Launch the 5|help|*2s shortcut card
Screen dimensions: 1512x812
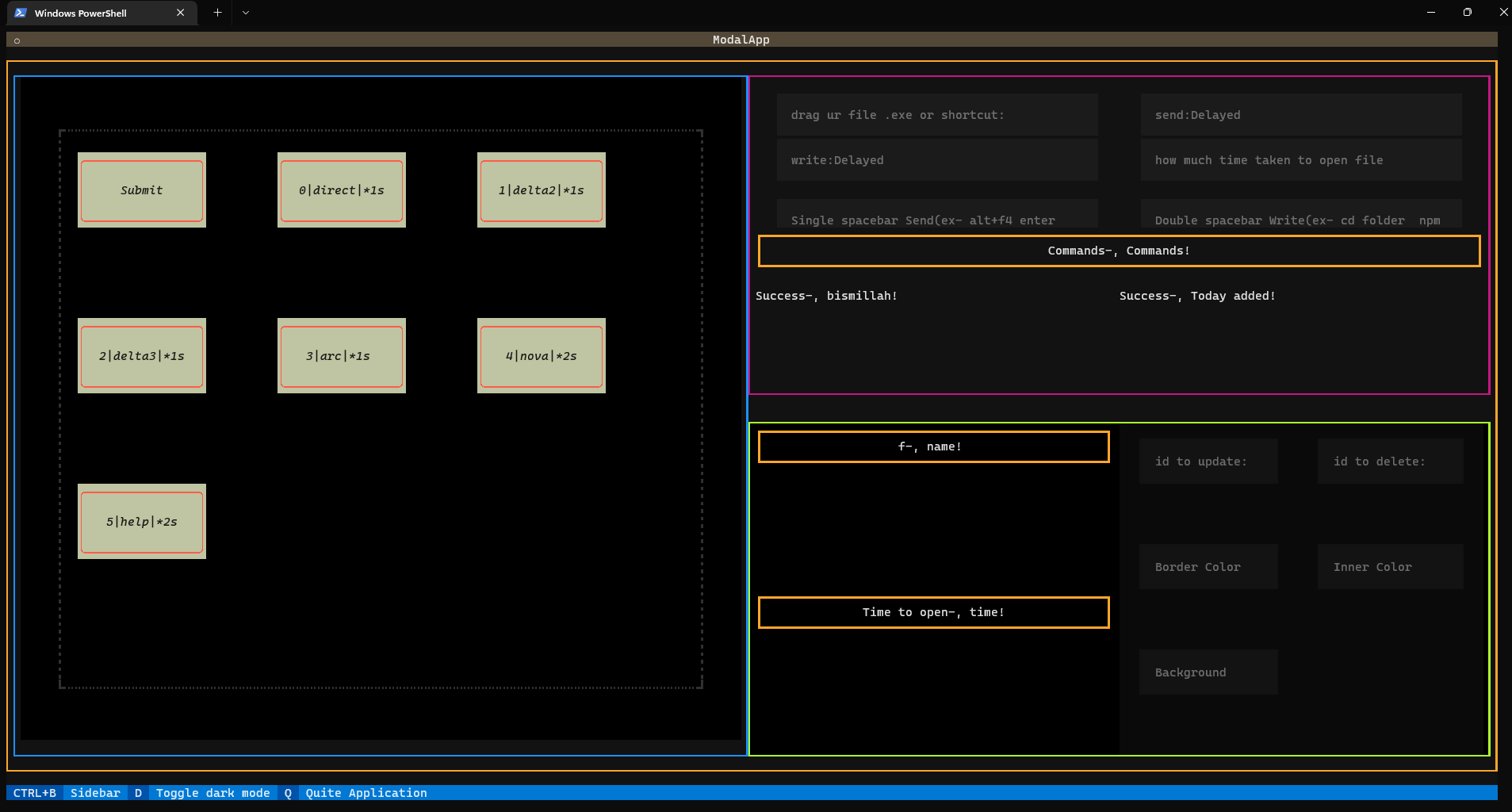[141, 521]
